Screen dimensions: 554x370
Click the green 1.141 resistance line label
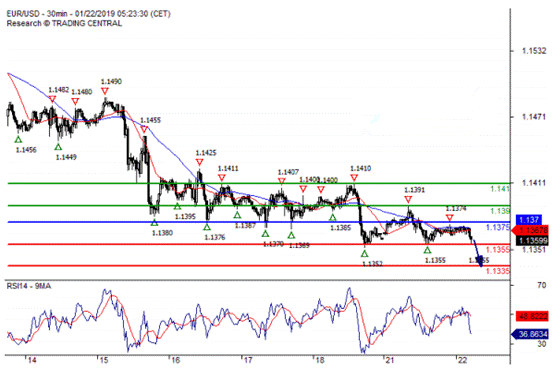coord(500,189)
